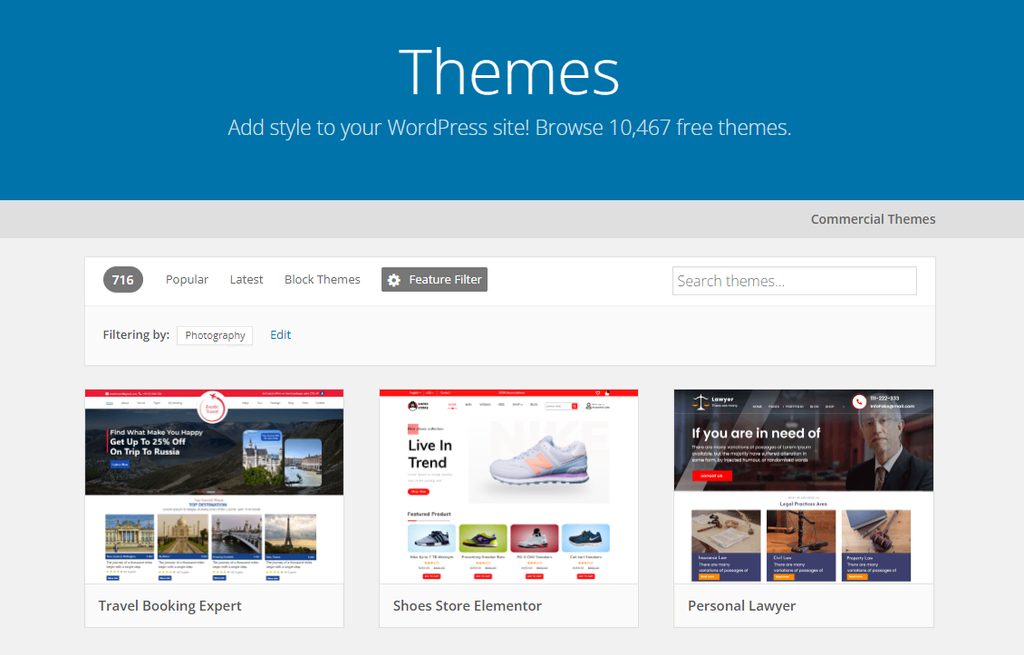Screen dimensions: 1024x655
Task: Click the 'Filtering by:' label
Action: tap(136, 335)
